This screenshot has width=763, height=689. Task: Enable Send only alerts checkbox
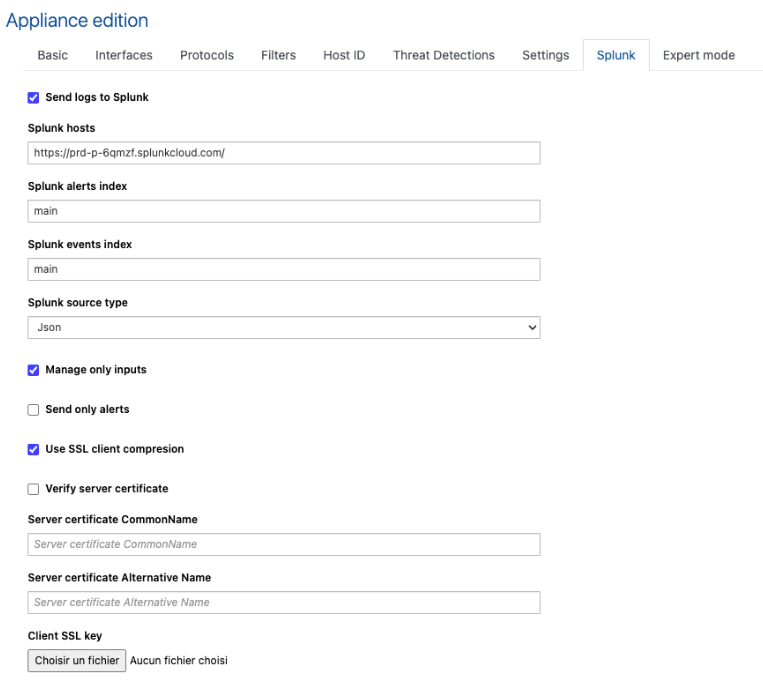pyautogui.click(x=34, y=410)
